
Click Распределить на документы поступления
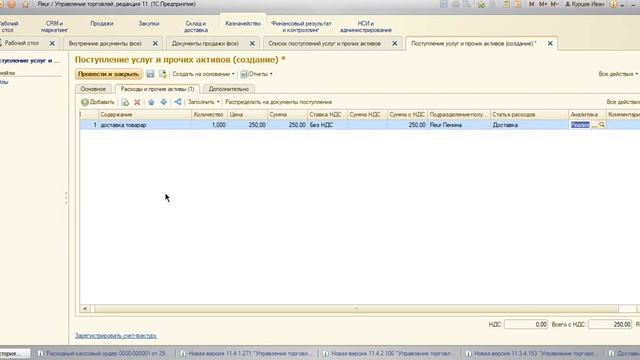[278, 102]
